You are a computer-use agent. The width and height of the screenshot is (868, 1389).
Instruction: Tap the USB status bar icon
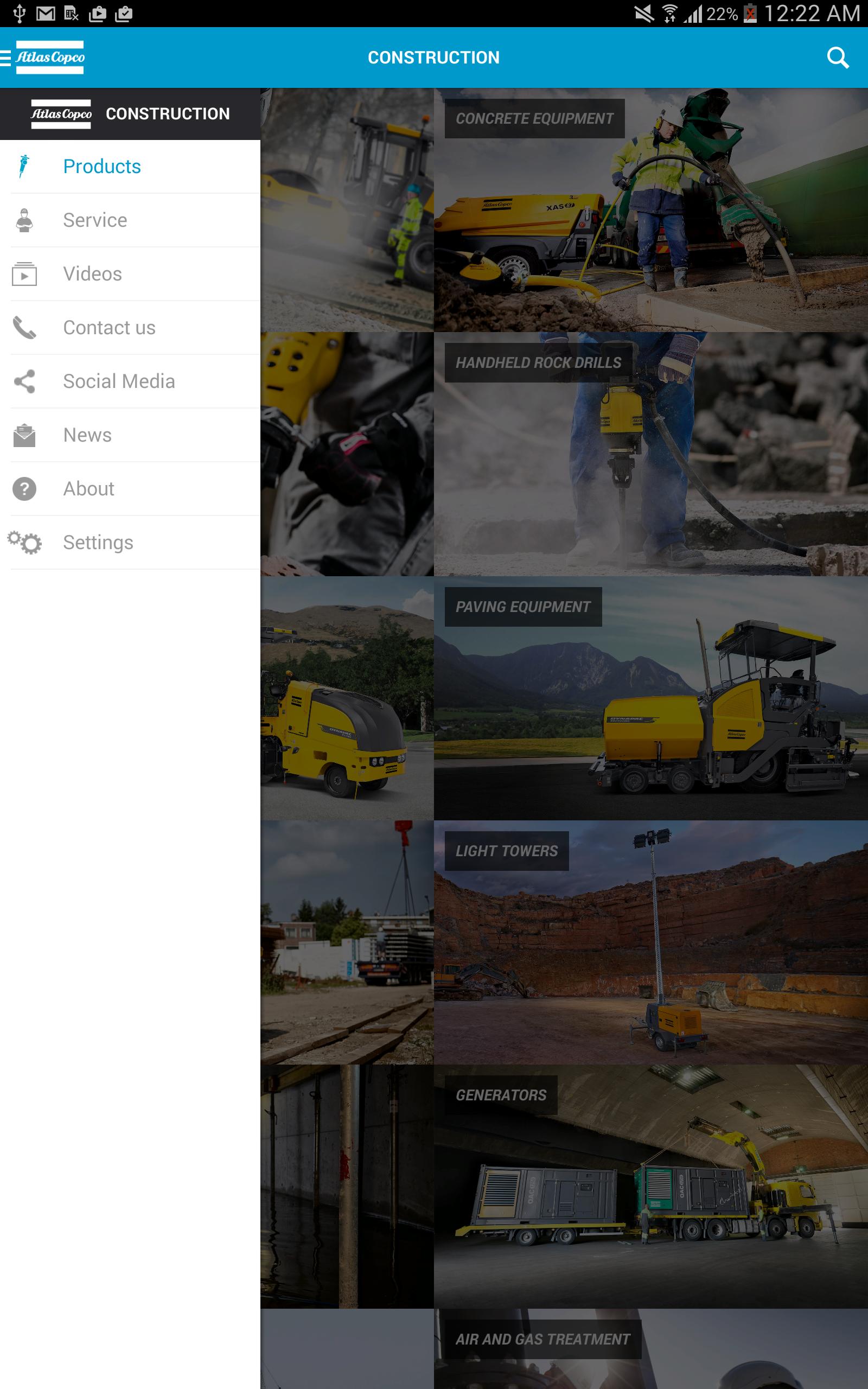(x=19, y=13)
